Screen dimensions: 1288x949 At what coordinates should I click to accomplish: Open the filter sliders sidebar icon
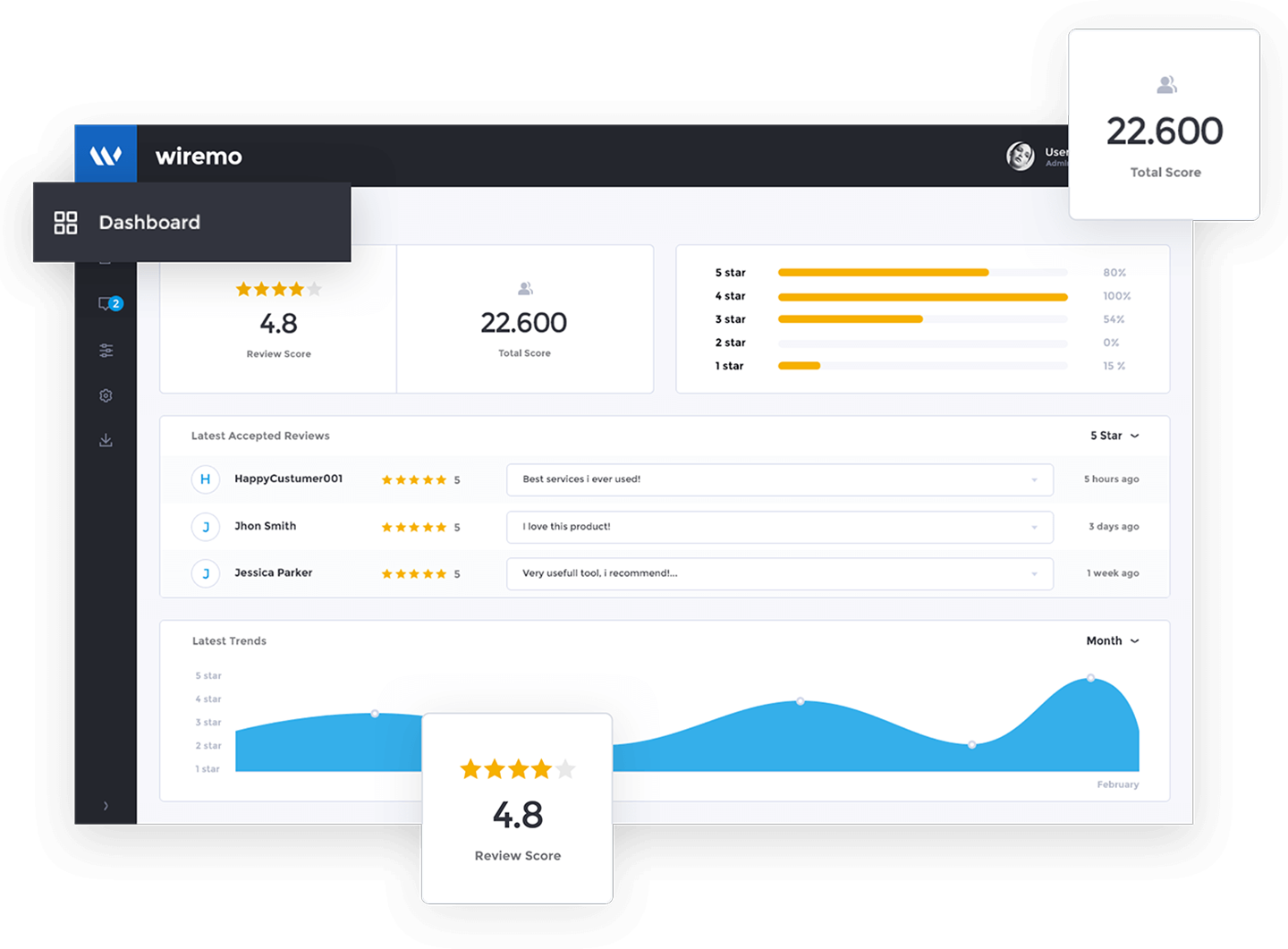click(106, 351)
